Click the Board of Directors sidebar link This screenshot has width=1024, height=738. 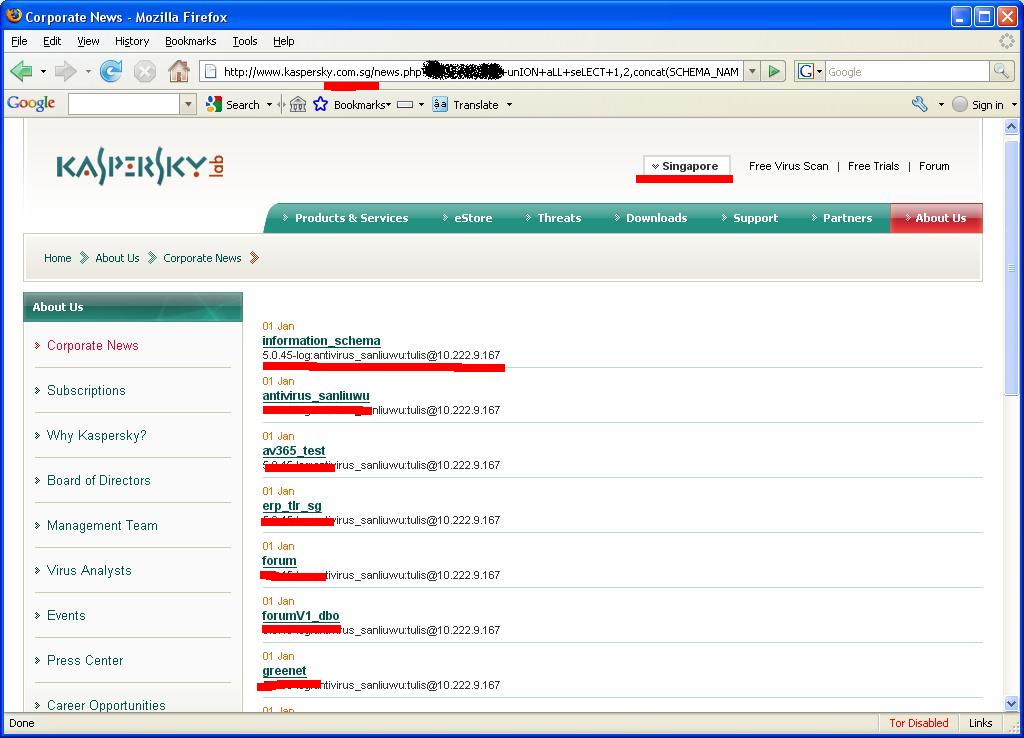pos(99,481)
